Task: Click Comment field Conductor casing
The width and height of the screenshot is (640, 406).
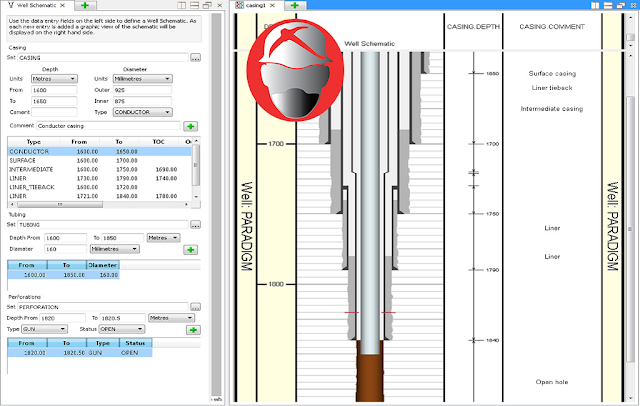Action: [108, 126]
